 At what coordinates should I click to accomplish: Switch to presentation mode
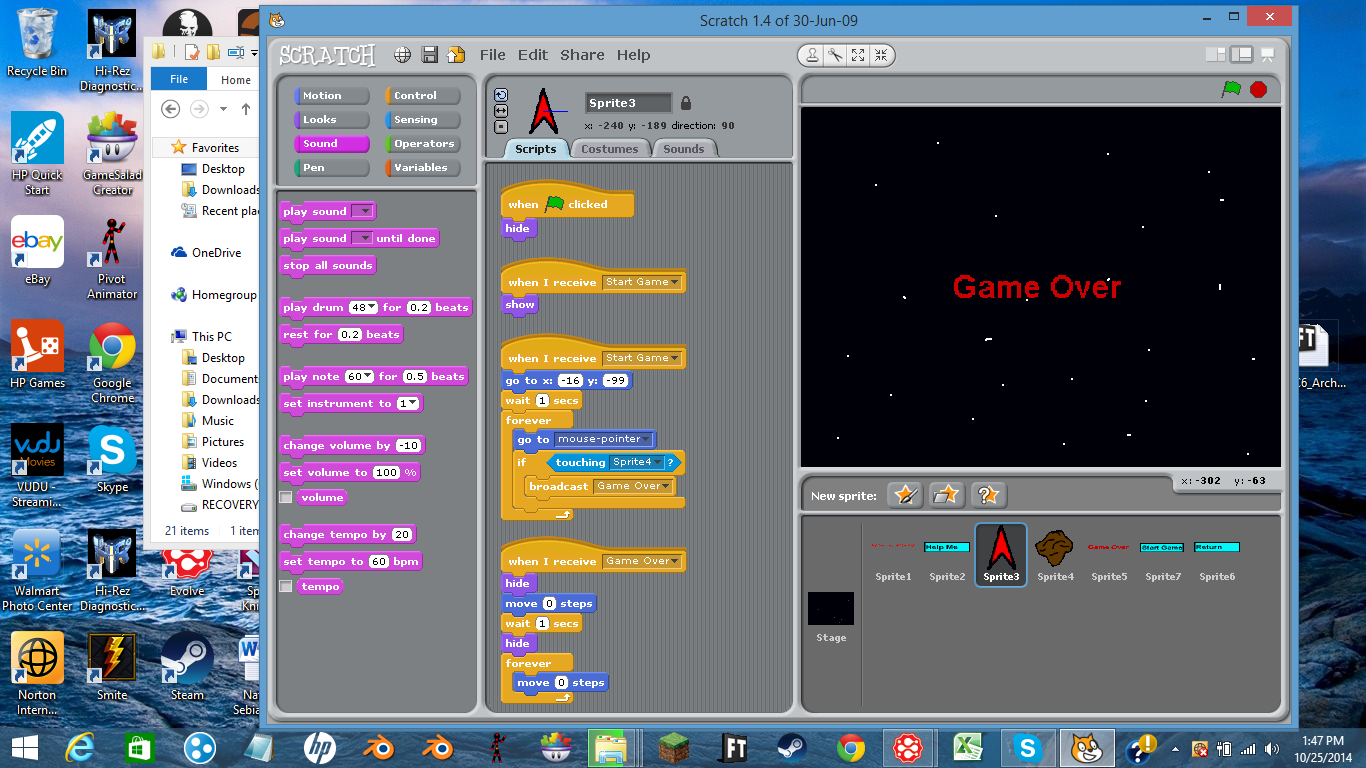[x=1268, y=55]
